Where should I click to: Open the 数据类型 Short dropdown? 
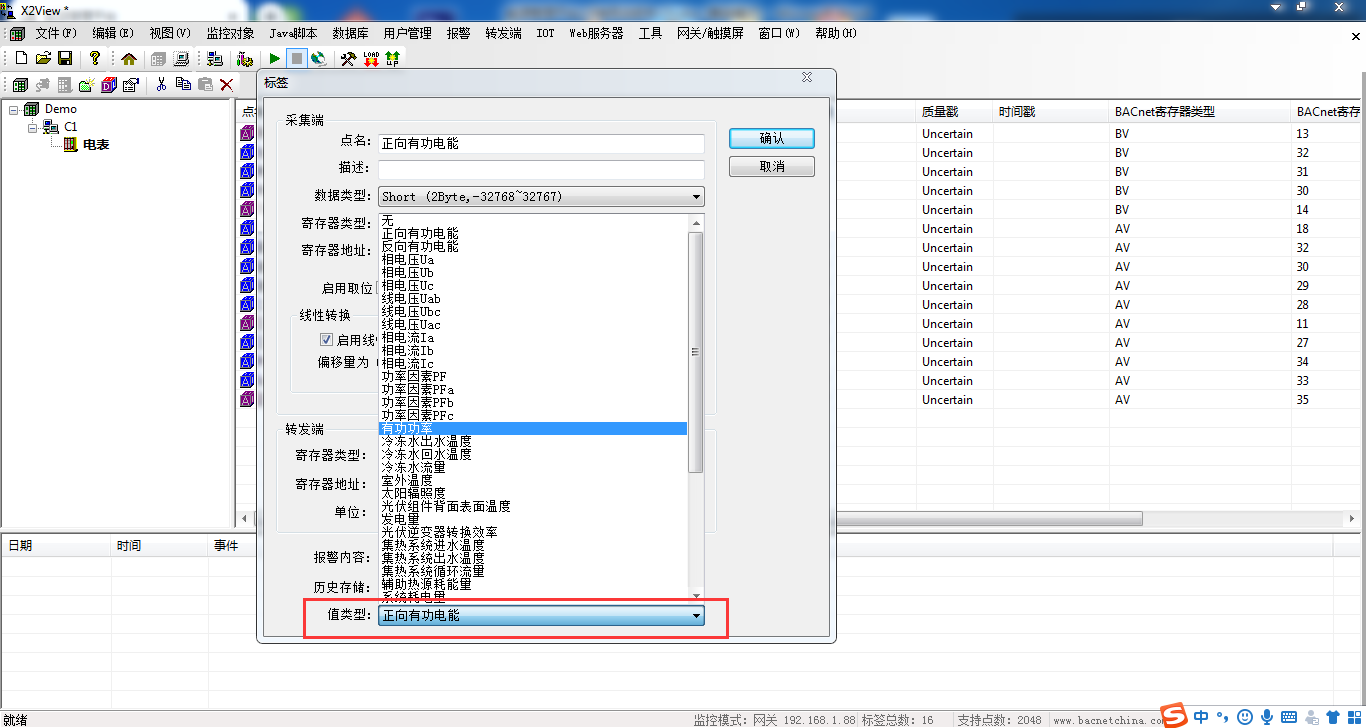(x=541, y=197)
